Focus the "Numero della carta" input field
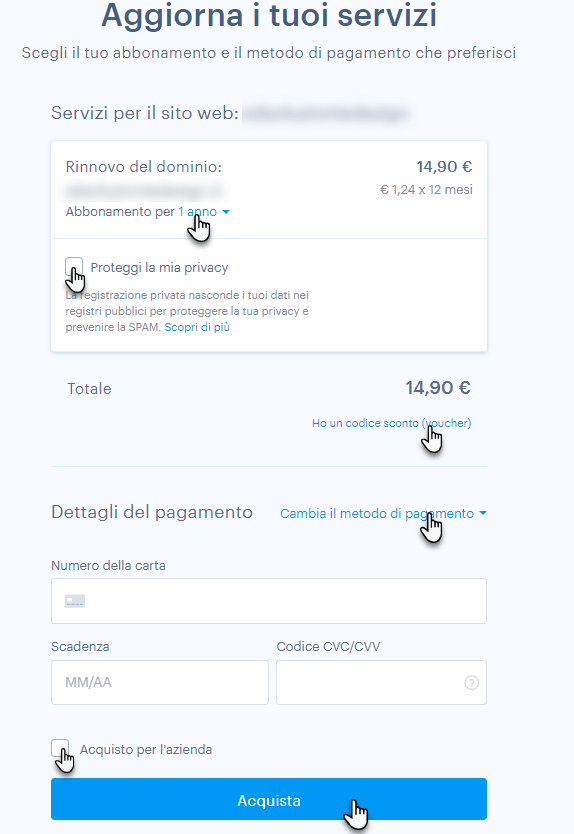Image resolution: width=574 pixels, height=834 pixels. click(269, 601)
